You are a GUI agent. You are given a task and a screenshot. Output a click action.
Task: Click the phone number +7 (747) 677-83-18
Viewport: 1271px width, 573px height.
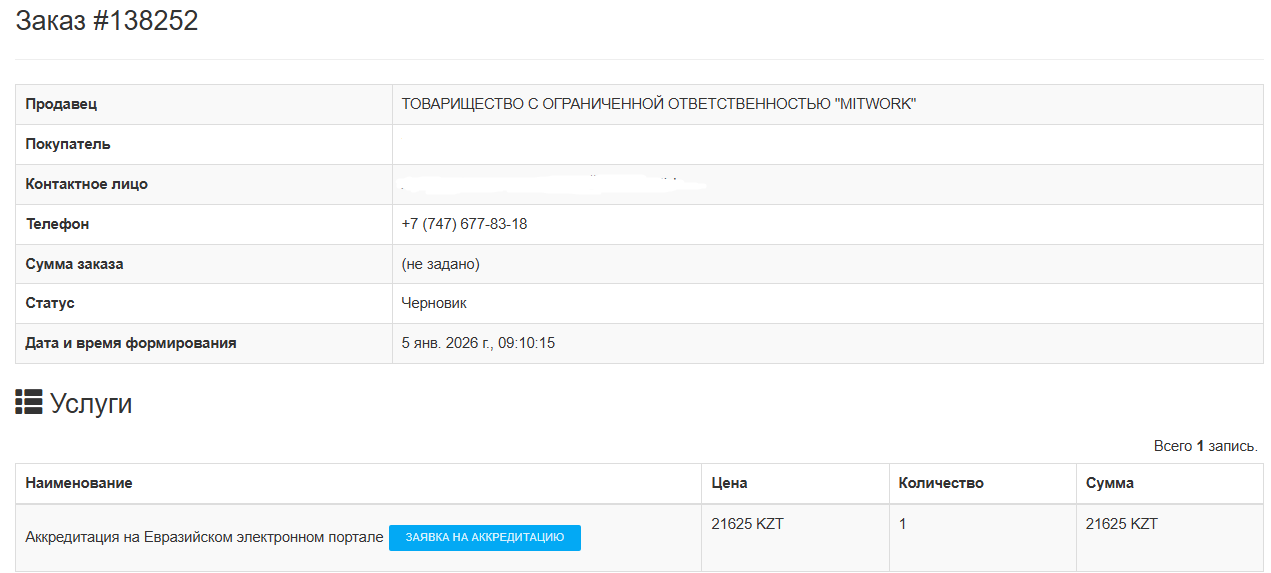coord(464,224)
